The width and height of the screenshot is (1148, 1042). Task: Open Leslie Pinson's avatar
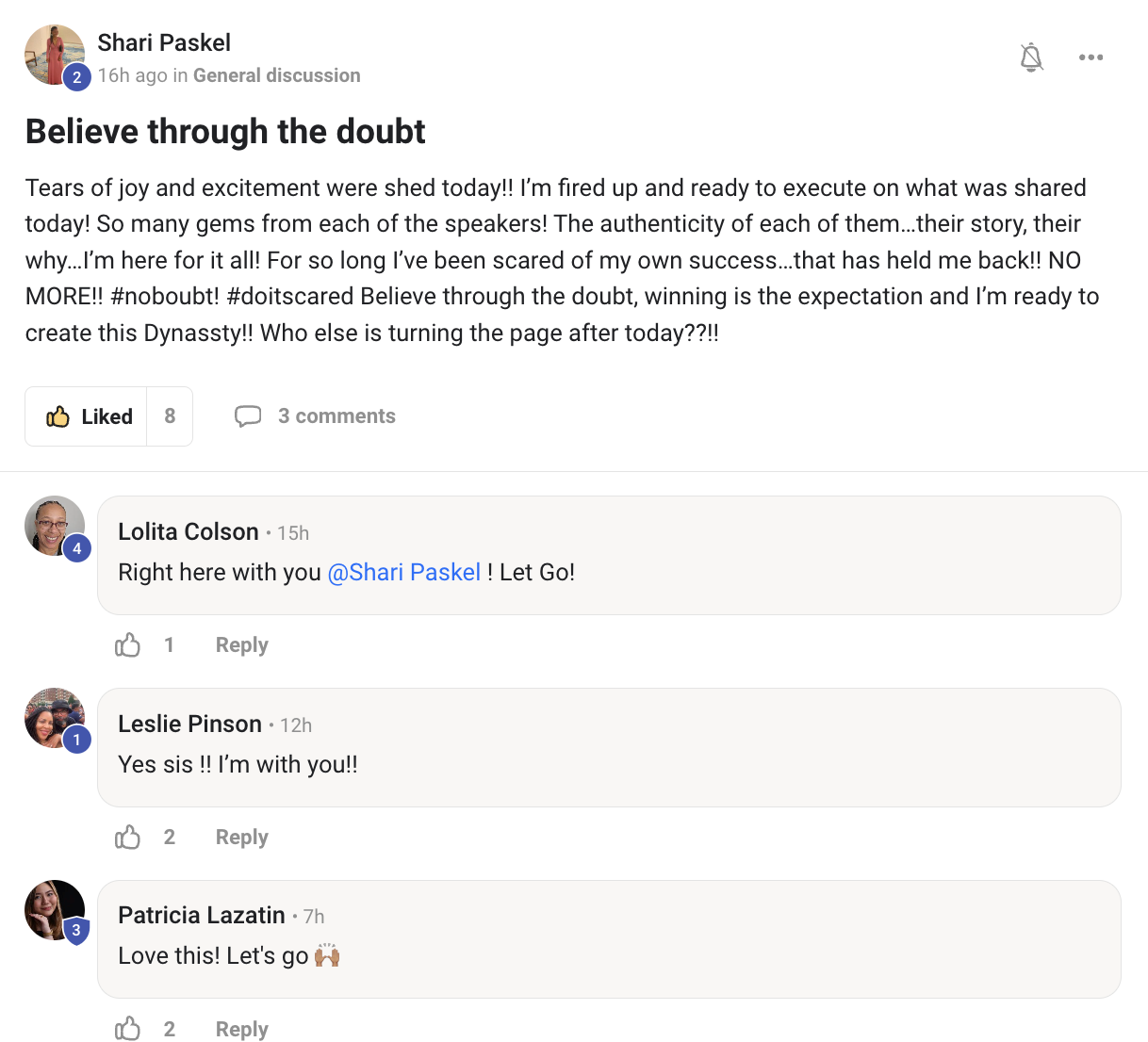click(x=54, y=718)
